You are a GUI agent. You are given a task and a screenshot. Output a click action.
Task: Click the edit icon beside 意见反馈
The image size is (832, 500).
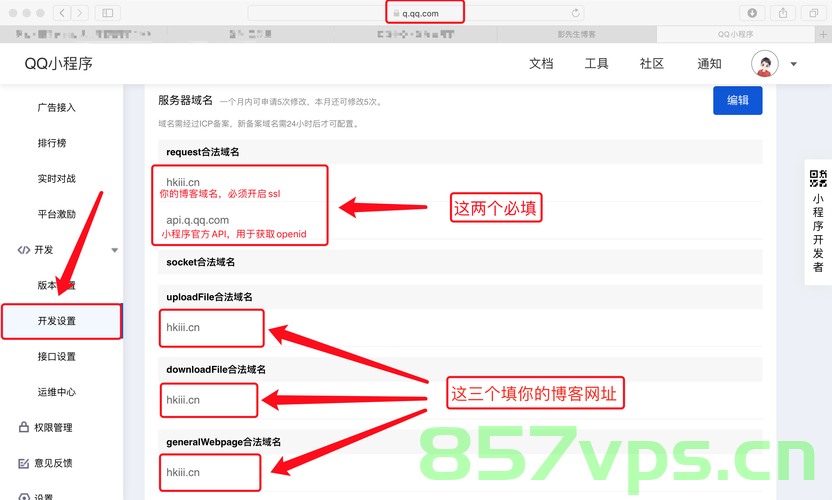point(24,463)
